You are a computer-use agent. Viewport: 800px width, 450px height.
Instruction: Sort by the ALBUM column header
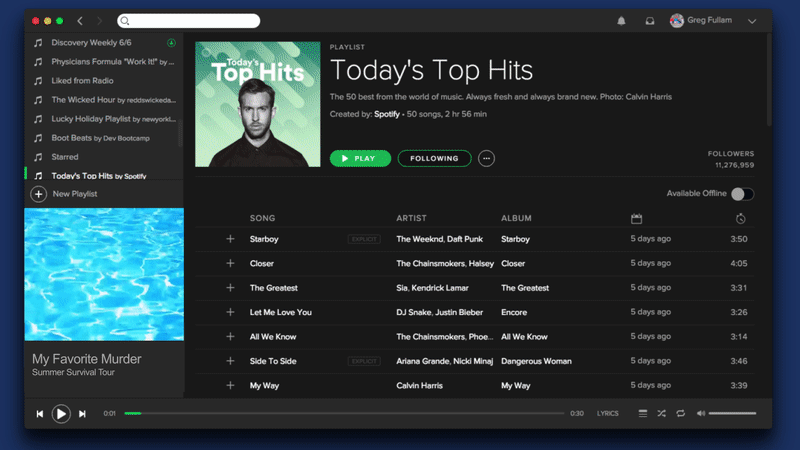click(516, 218)
